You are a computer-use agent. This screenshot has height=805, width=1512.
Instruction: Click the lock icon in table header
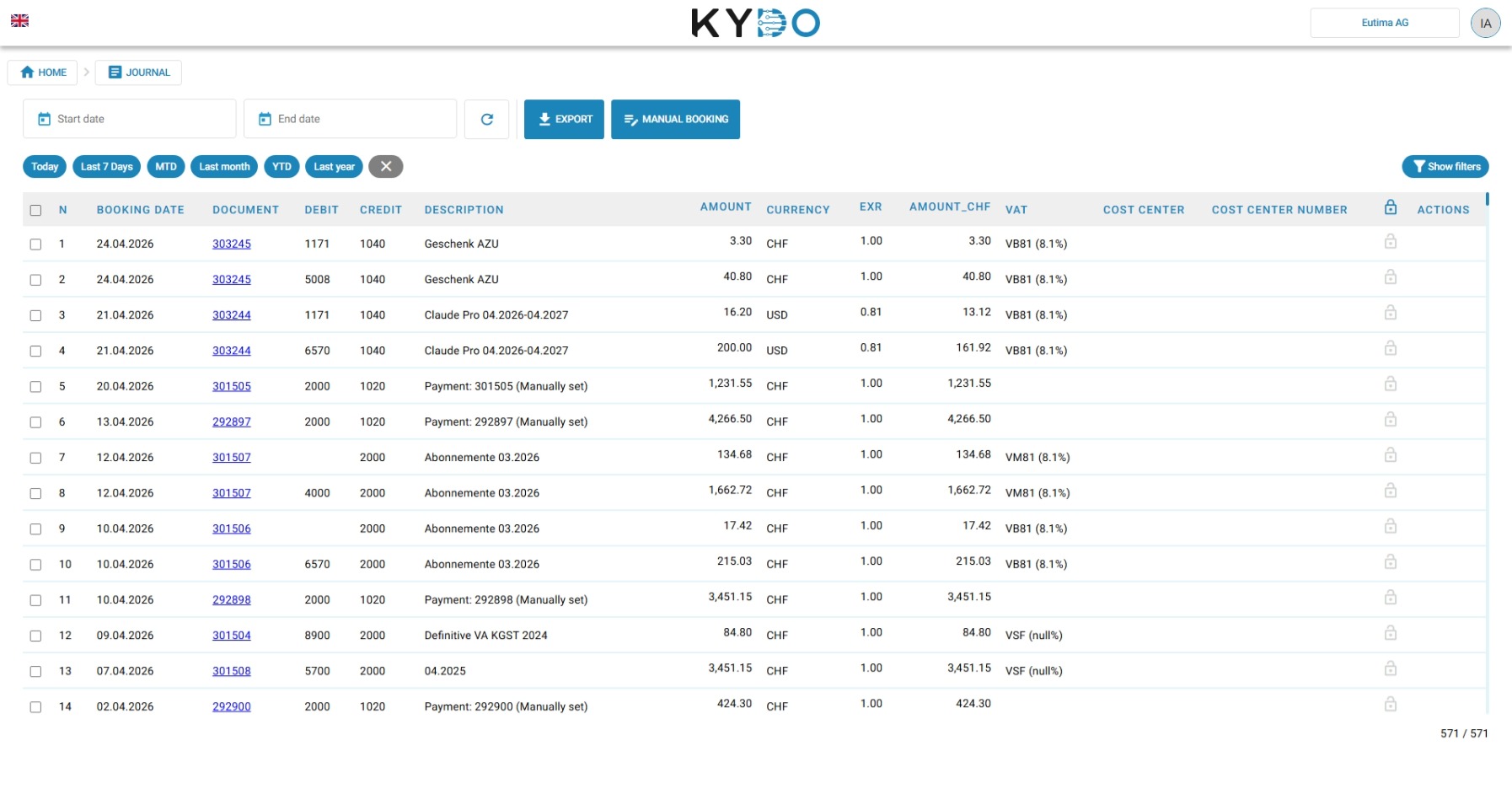[1391, 207]
